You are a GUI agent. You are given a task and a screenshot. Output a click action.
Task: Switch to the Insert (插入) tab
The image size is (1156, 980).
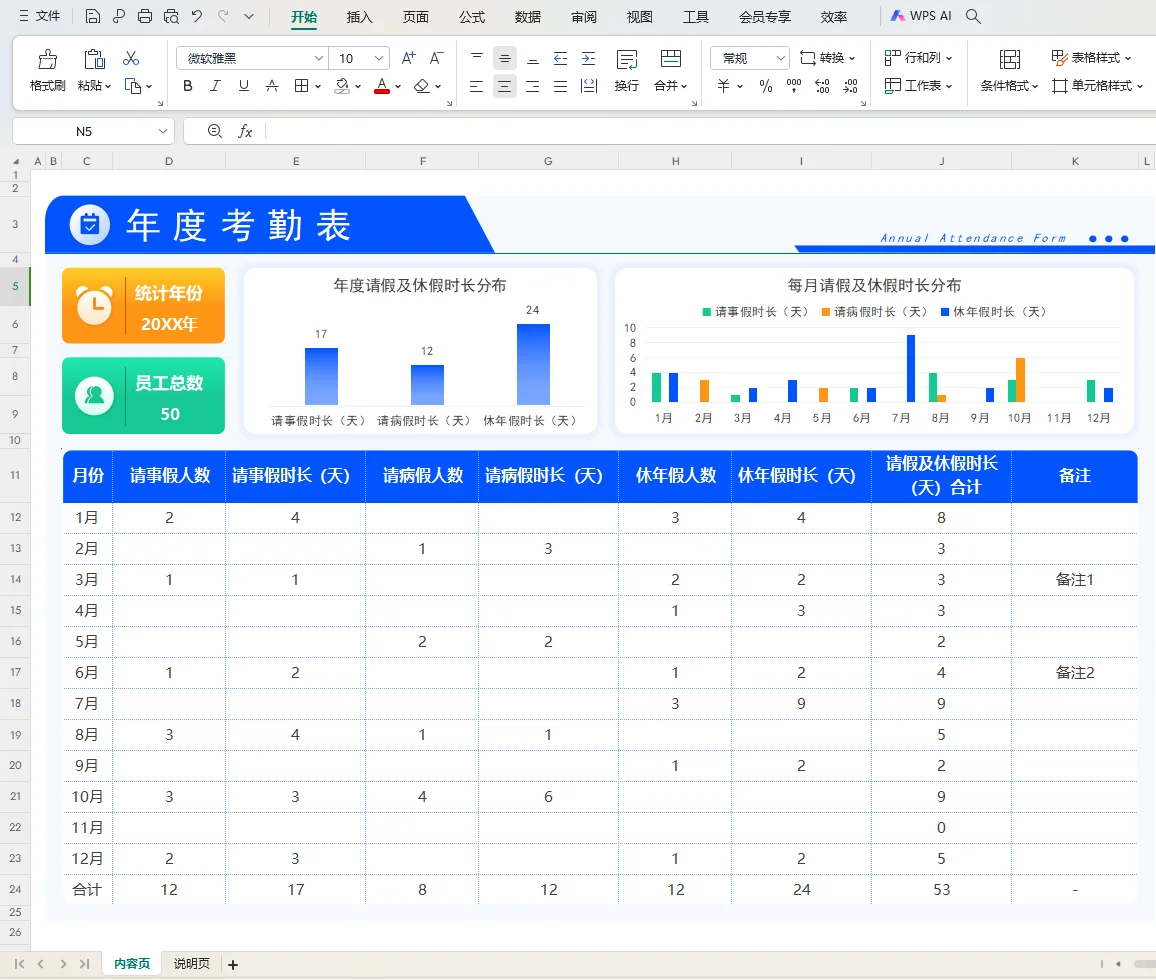tap(360, 17)
